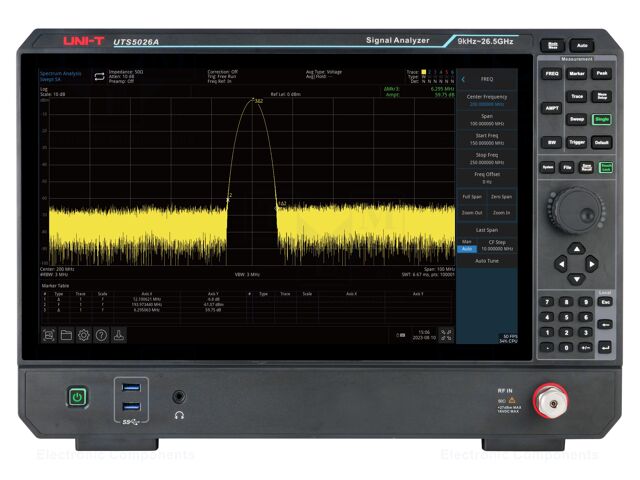Push the System hardware button
Image resolution: width=640 pixels, height=480 pixels.
(x=547, y=167)
